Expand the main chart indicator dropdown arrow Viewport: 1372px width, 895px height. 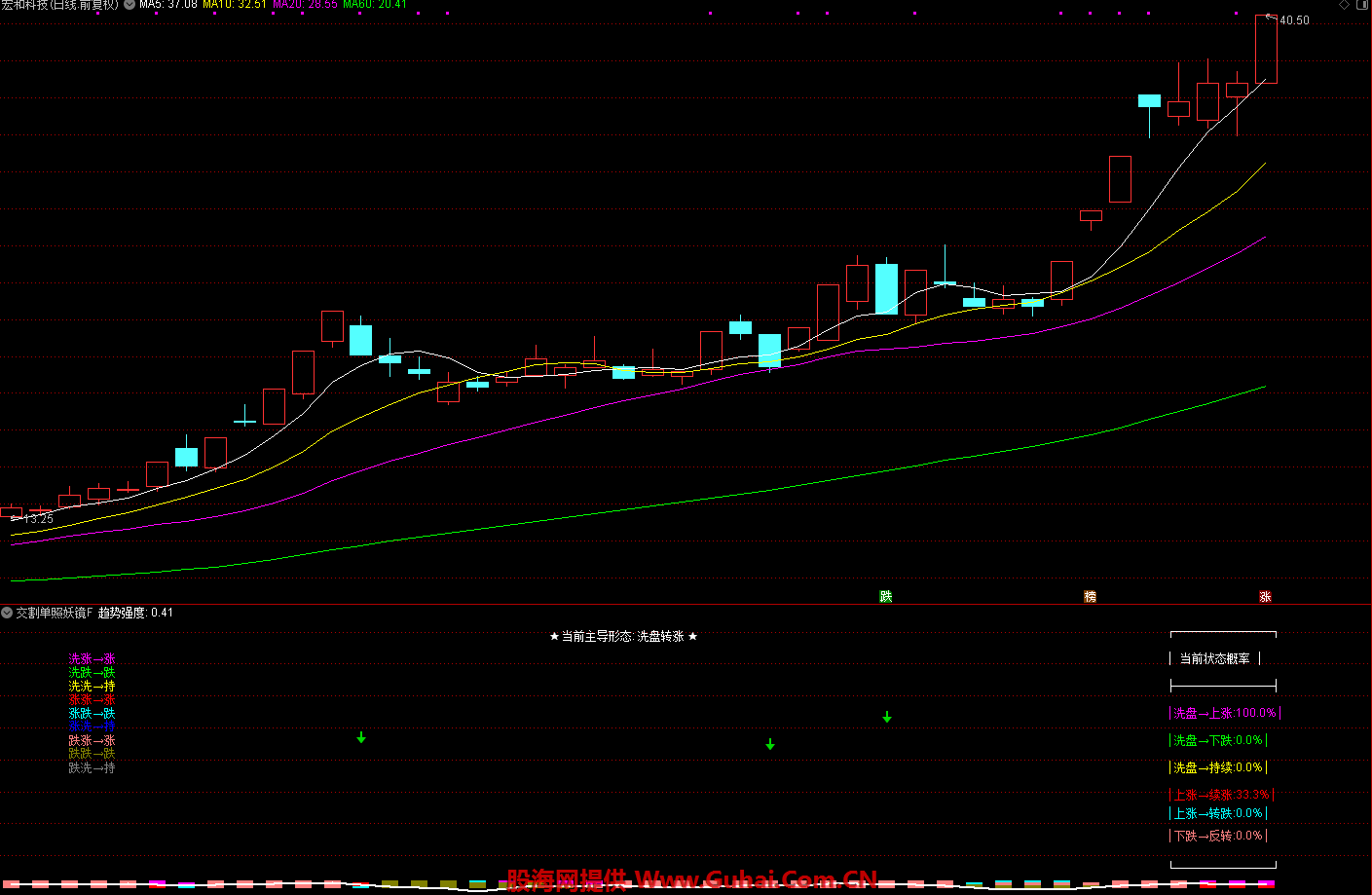(130, 5)
